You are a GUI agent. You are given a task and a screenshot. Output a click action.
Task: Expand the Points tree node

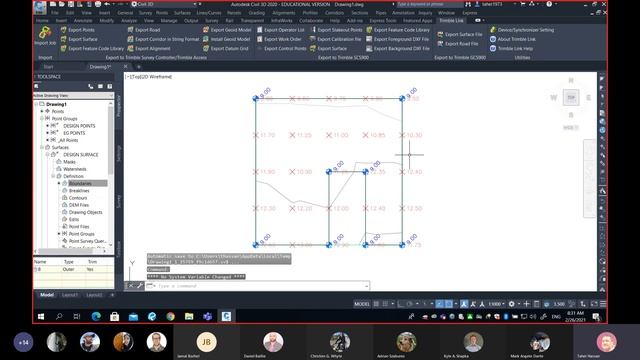pos(42,111)
